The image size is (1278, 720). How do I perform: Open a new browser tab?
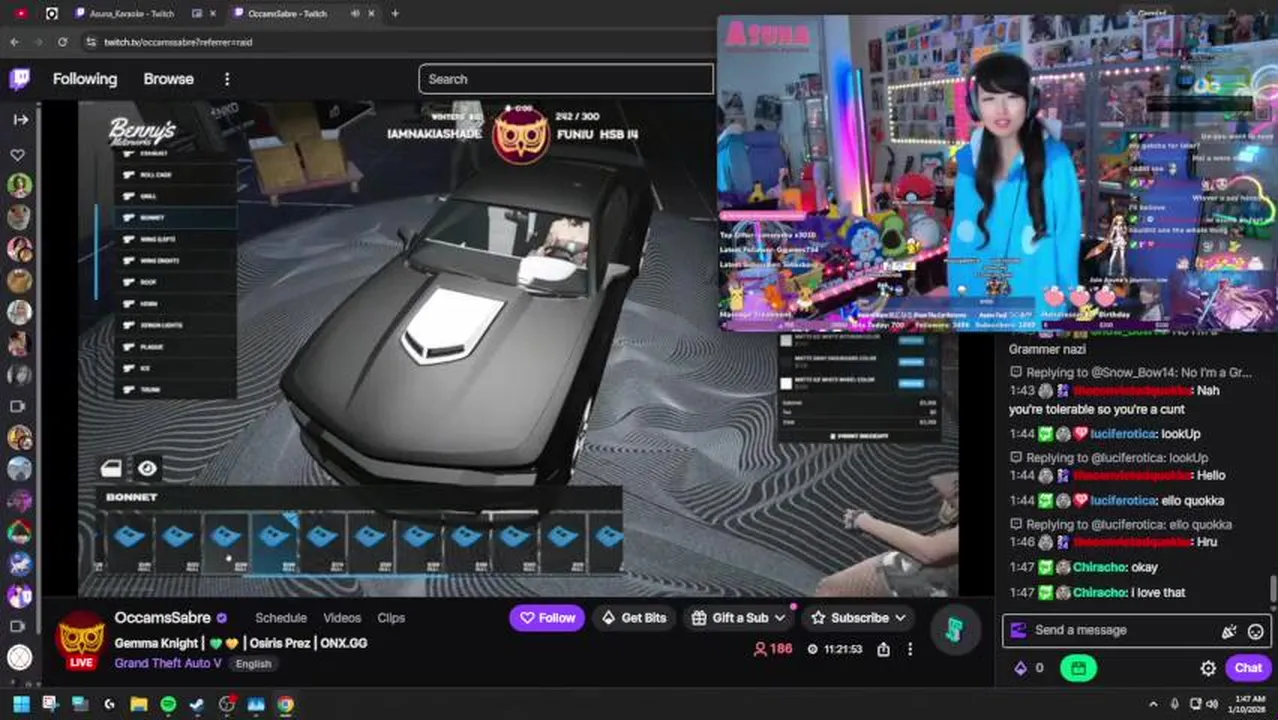click(x=395, y=13)
